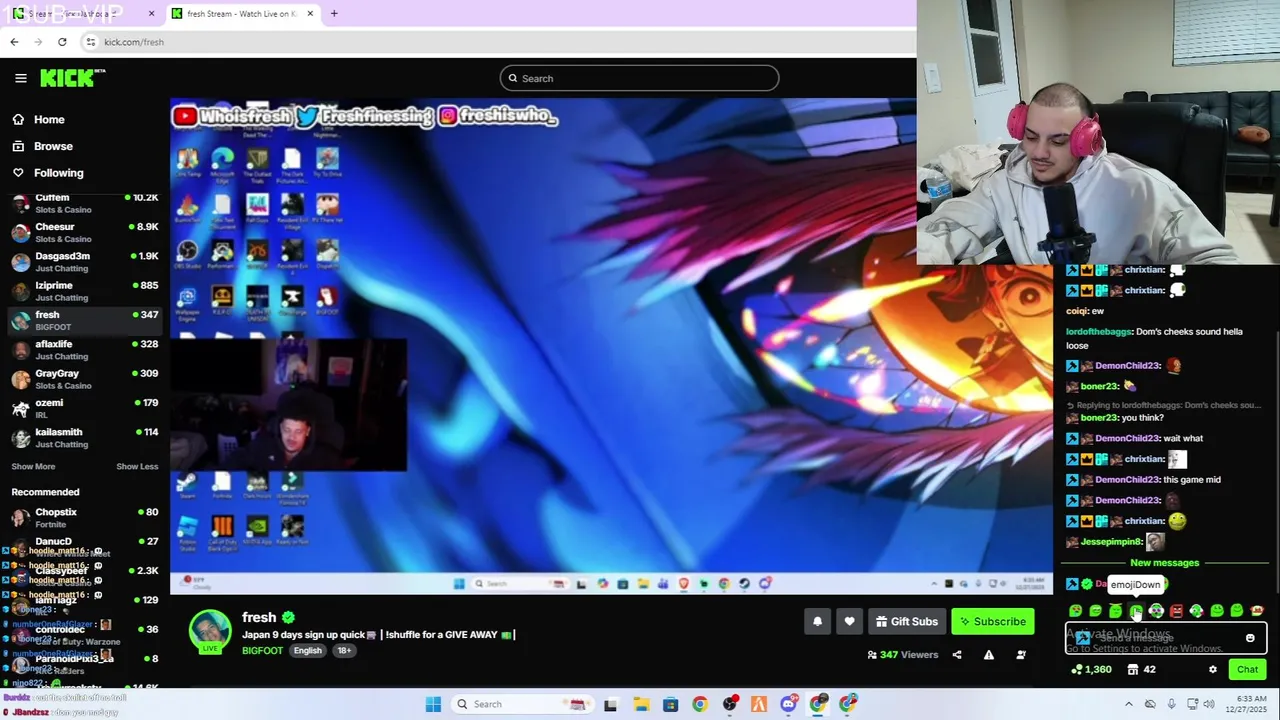Open ozemi IRL channel in sidebar
The image size is (1280, 720).
click(84, 408)
